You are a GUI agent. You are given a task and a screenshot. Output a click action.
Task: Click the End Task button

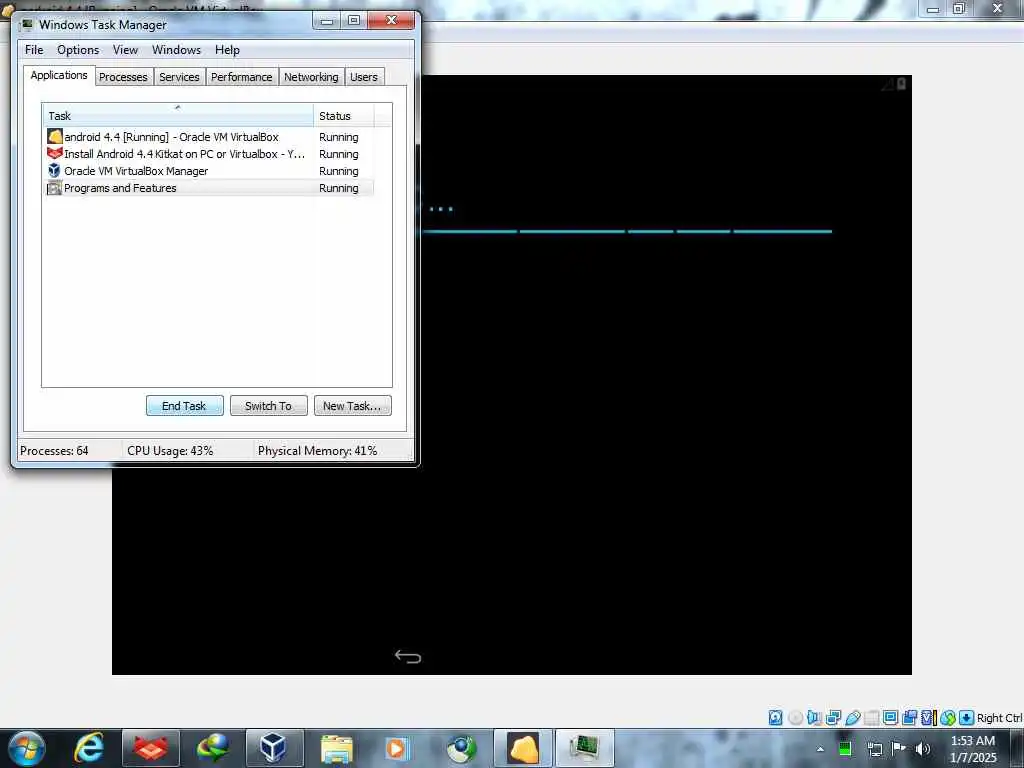(x=184, y=406)
